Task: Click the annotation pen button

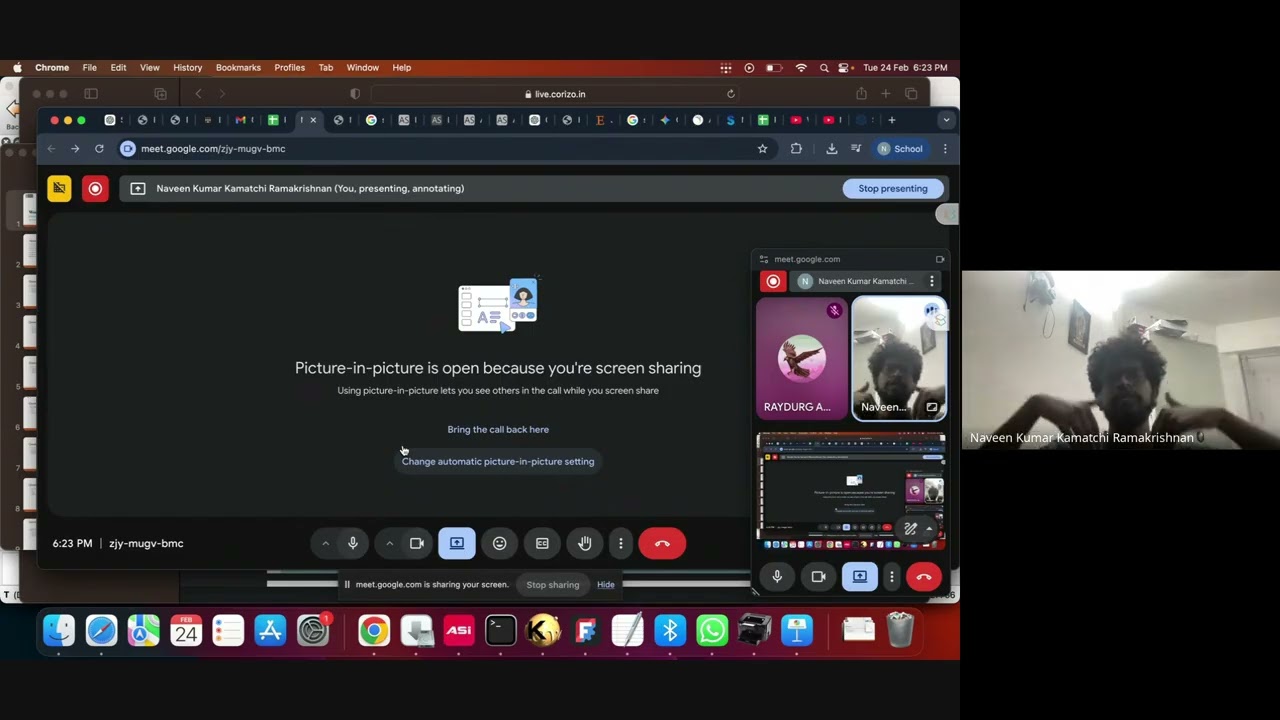Action: tap(911, 528)
